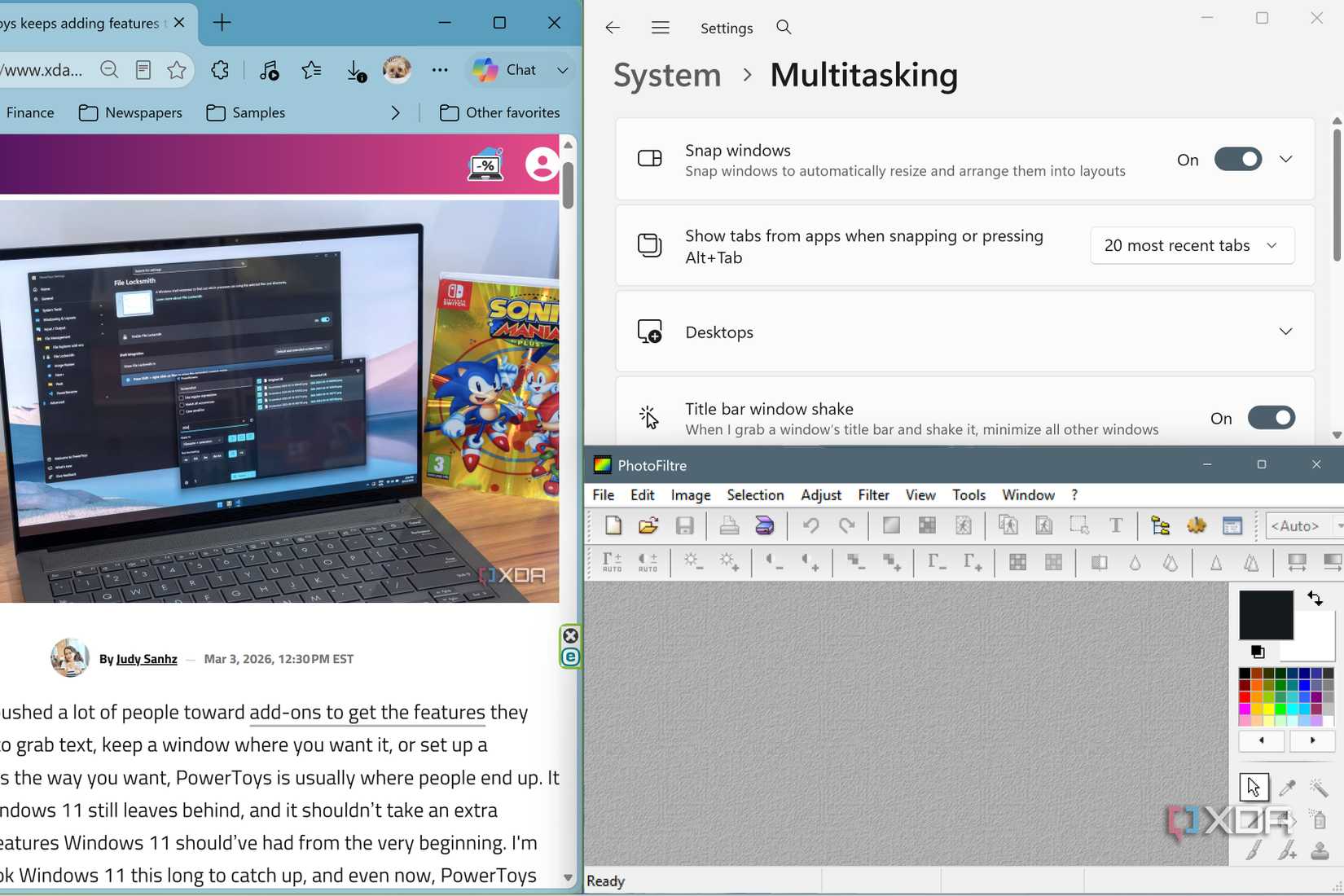The width and height of the screenshot is (1344, 896).
Task: Select the Magic wand tool
Action: (1319, 788)
